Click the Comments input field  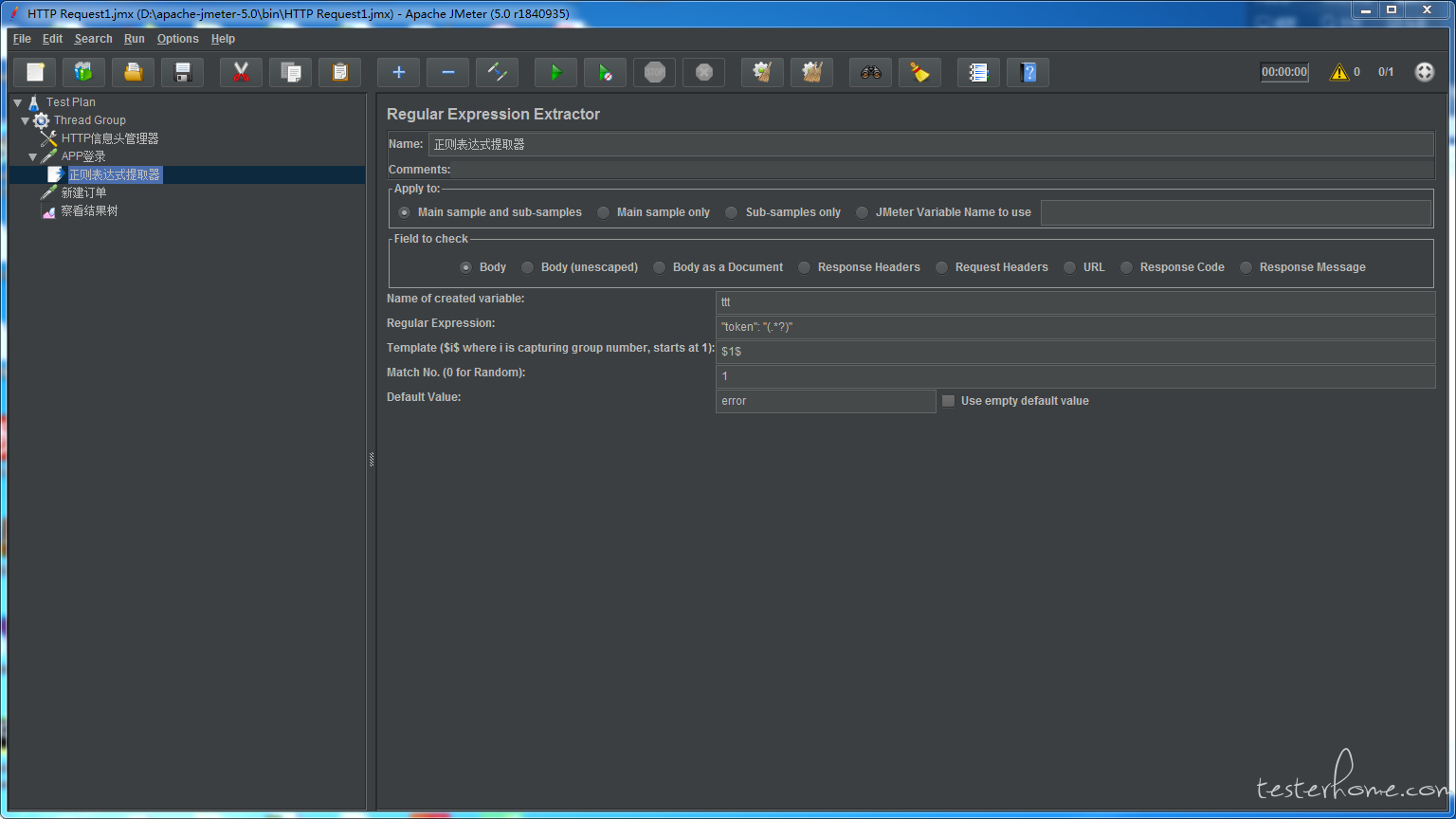(x=943, y=170)
